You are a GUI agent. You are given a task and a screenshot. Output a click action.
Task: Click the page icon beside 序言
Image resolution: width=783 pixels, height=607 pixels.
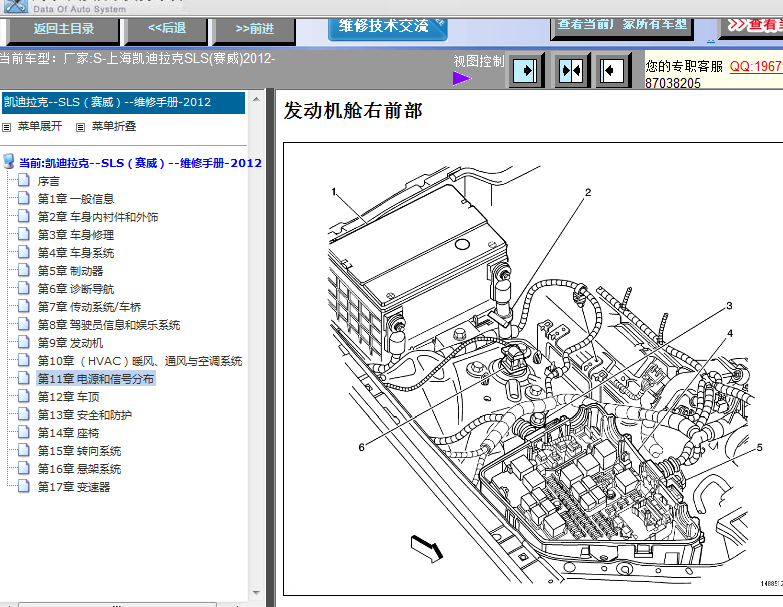[x=23, y=180]
